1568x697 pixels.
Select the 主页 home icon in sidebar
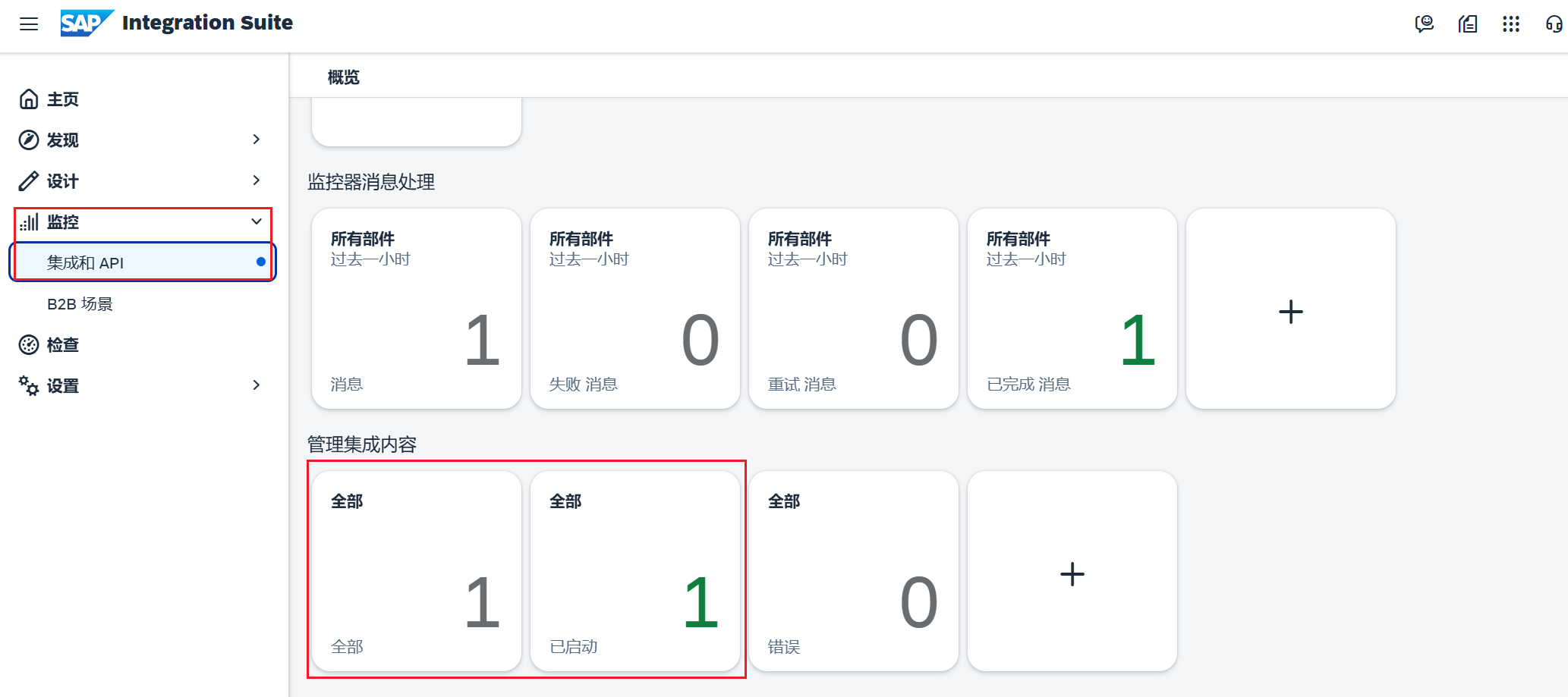[29, 99]
